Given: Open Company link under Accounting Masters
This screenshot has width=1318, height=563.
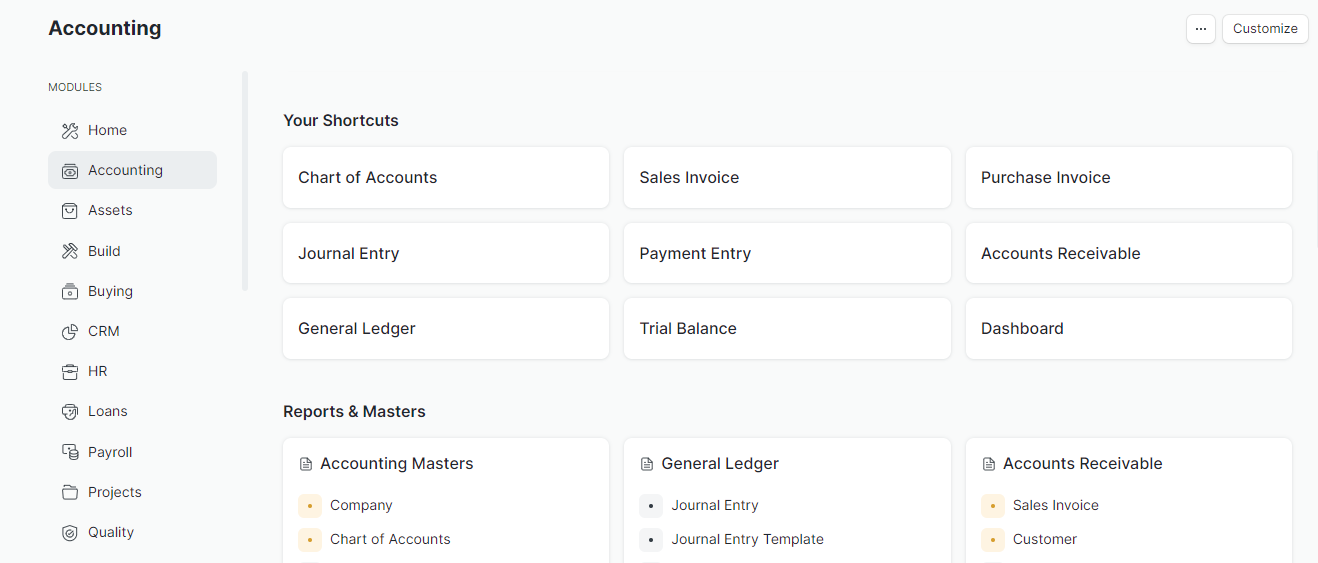Looking at the screenshot, I should coord(361,505).
